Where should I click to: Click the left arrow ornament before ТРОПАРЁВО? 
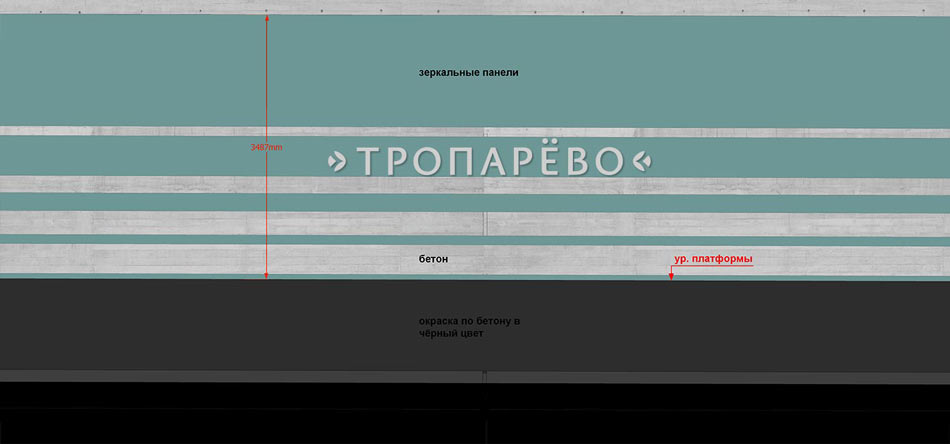pyautogui.click(x=338, y=161)
